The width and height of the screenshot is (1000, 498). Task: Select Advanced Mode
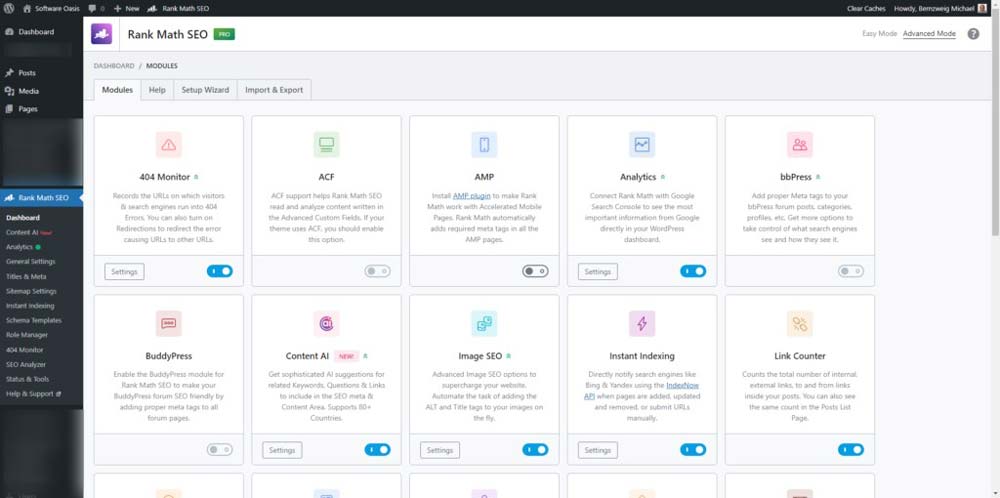(929, 34)
